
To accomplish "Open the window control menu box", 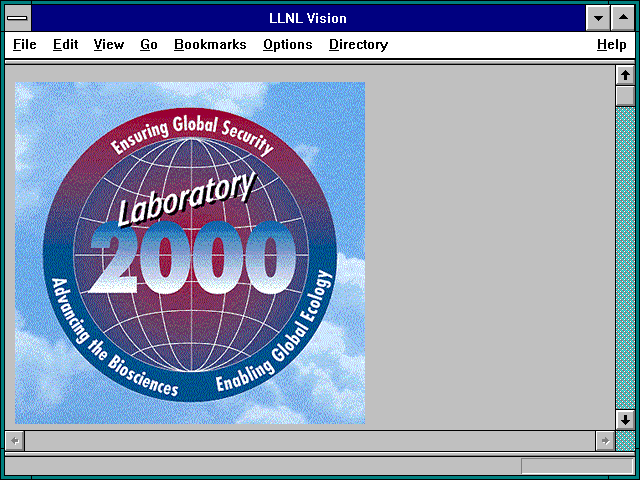I will (18, 18).
